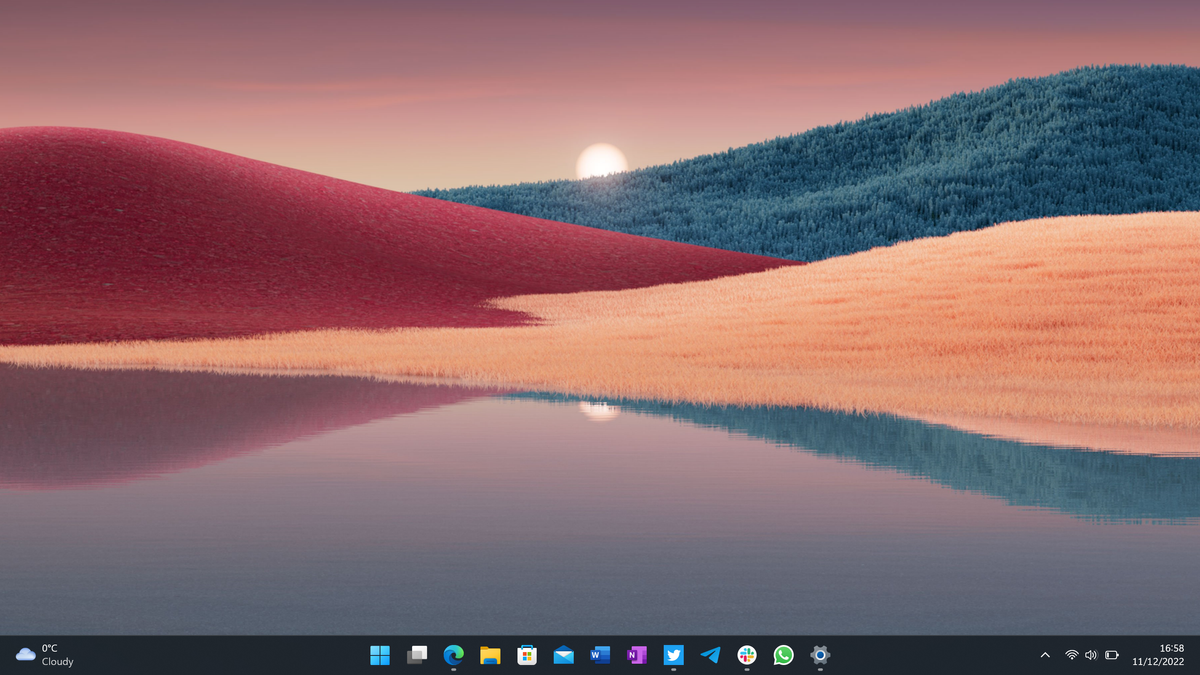Open Microsoft Edge from the taskbar
The width and height of the screenshot is (1200, 675).
pyautogui.click(x=452, y=656)
